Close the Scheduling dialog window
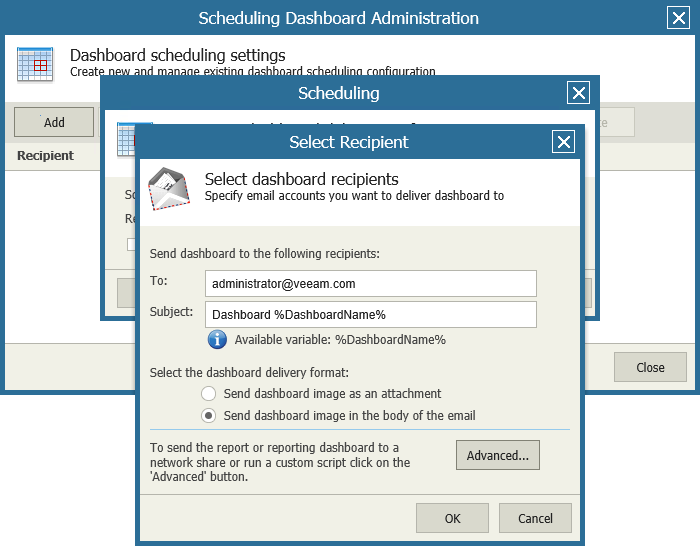This screenshot has height=546, width=700. point(578,93)
